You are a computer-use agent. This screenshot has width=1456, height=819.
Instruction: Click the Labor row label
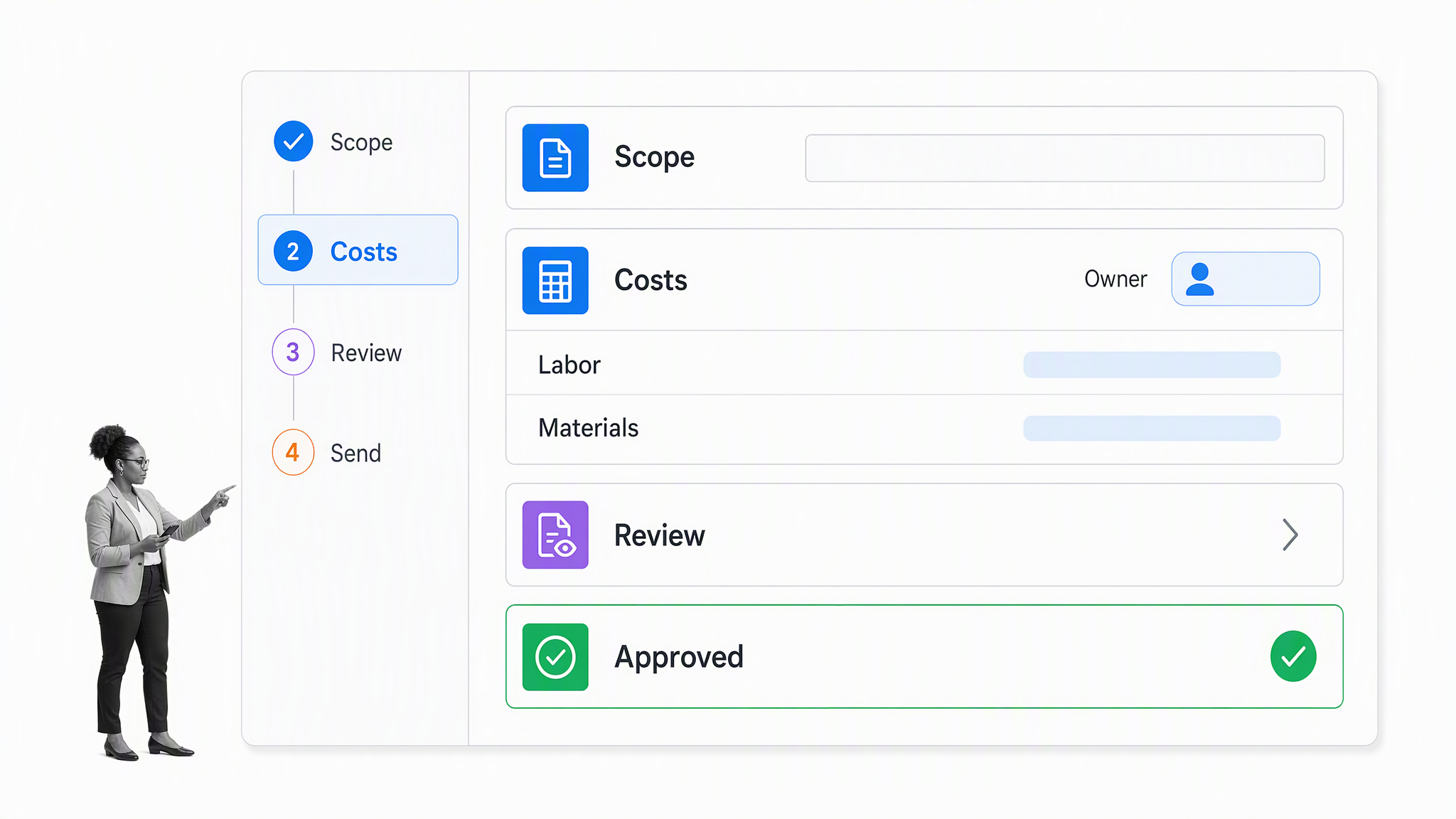click(569, 365)
